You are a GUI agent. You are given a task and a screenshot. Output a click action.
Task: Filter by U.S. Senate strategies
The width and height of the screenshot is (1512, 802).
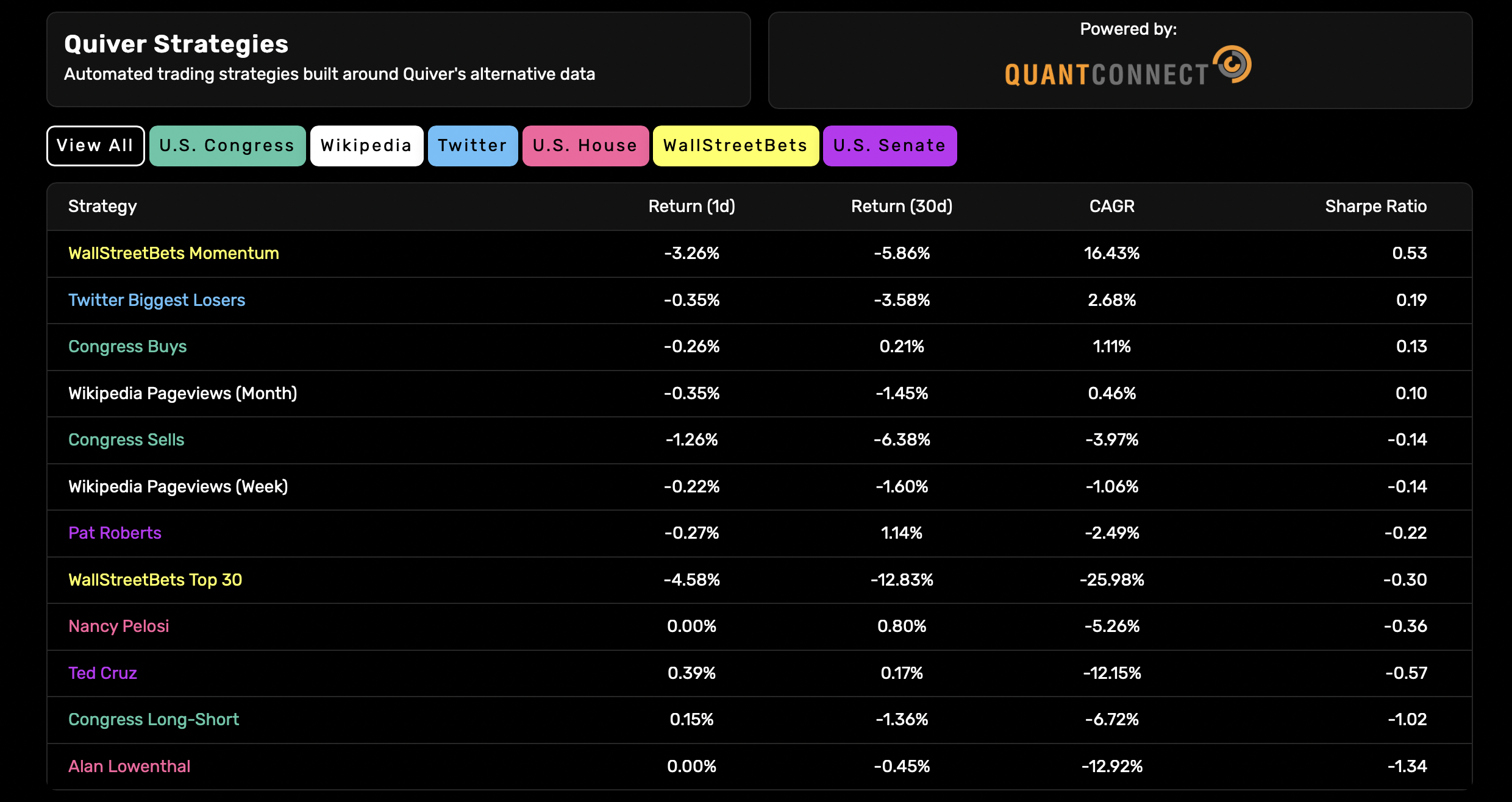(x=890, y=146)
